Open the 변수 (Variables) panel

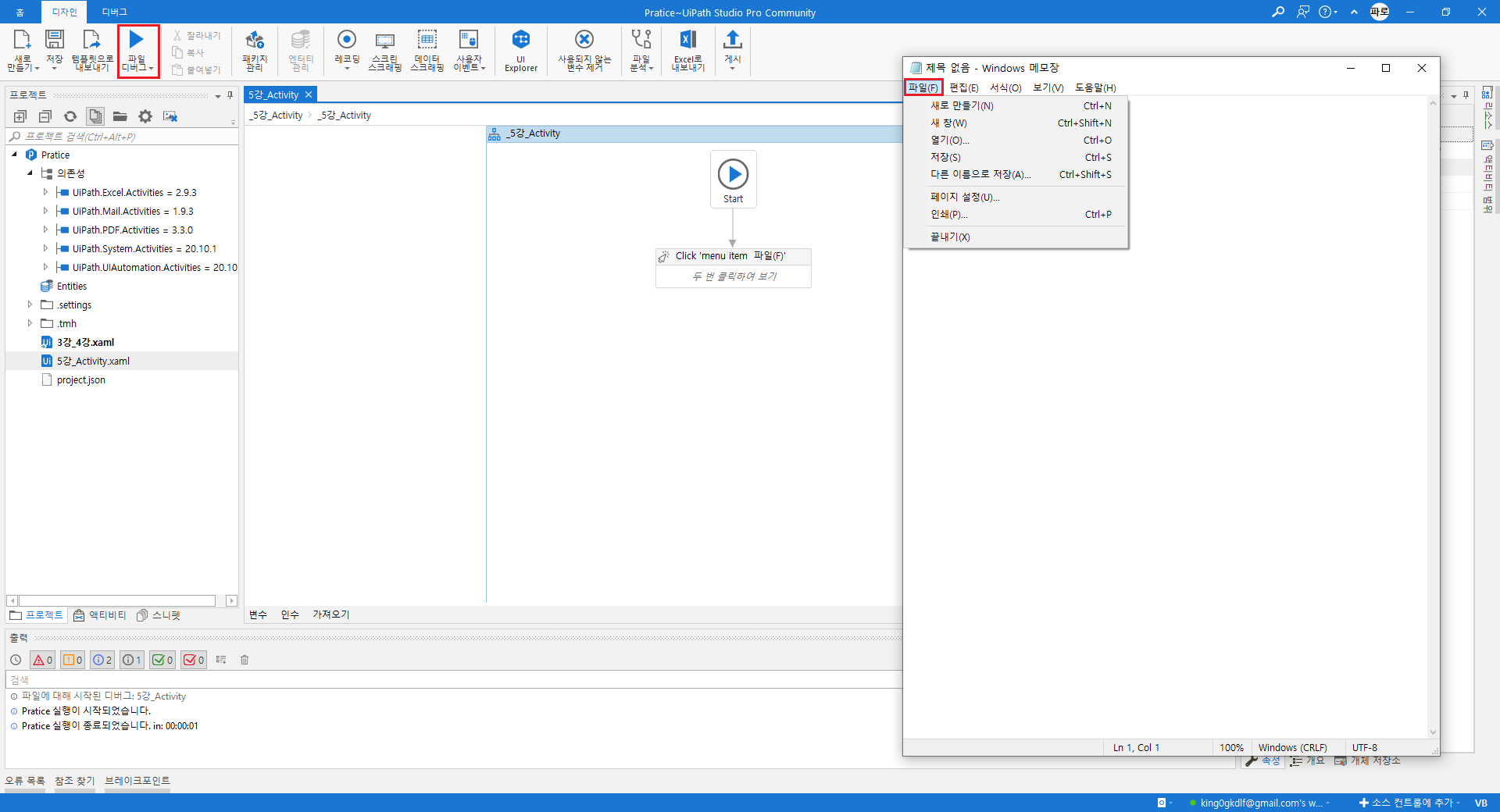click(258, 614)
